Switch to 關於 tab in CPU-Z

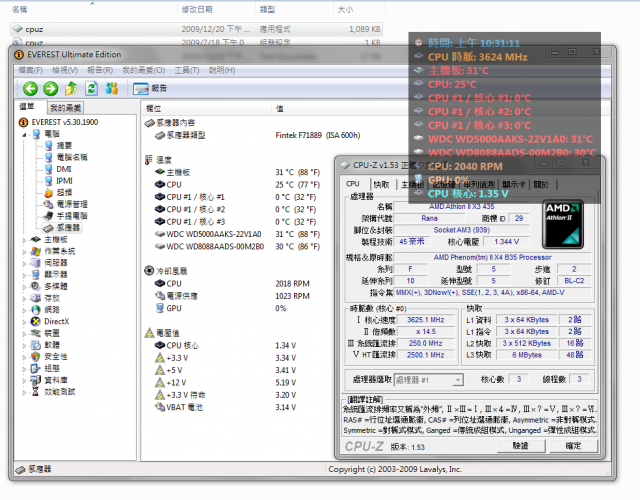541,185
